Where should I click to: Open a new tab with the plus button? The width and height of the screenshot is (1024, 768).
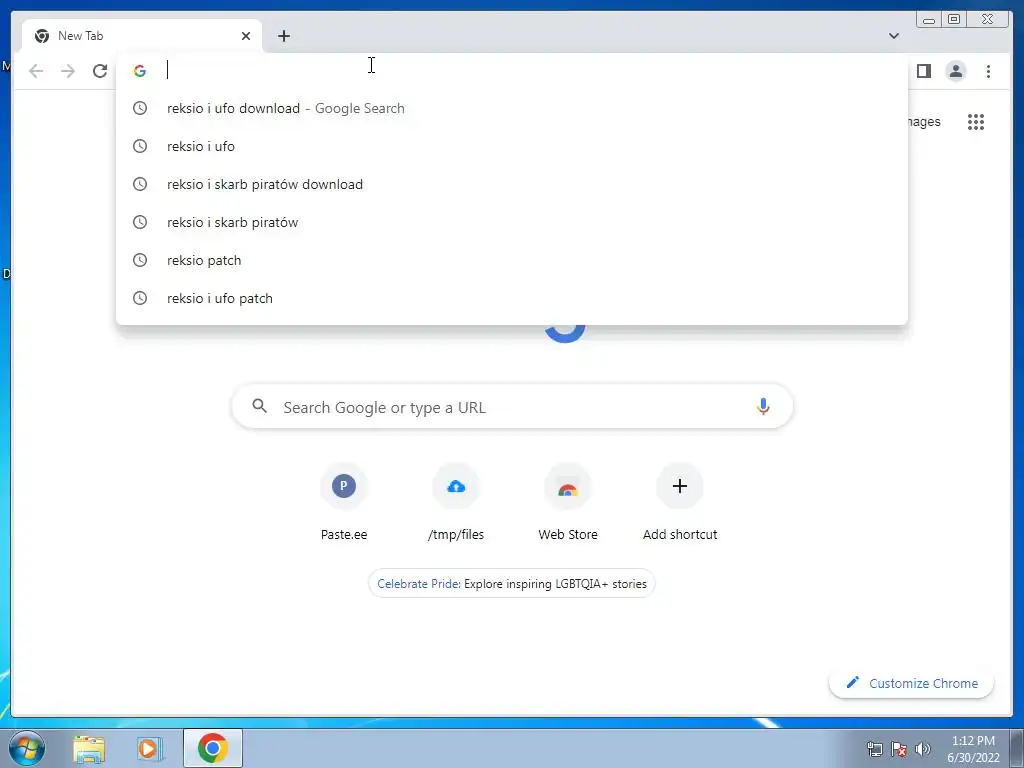click(x=283, y=36)
